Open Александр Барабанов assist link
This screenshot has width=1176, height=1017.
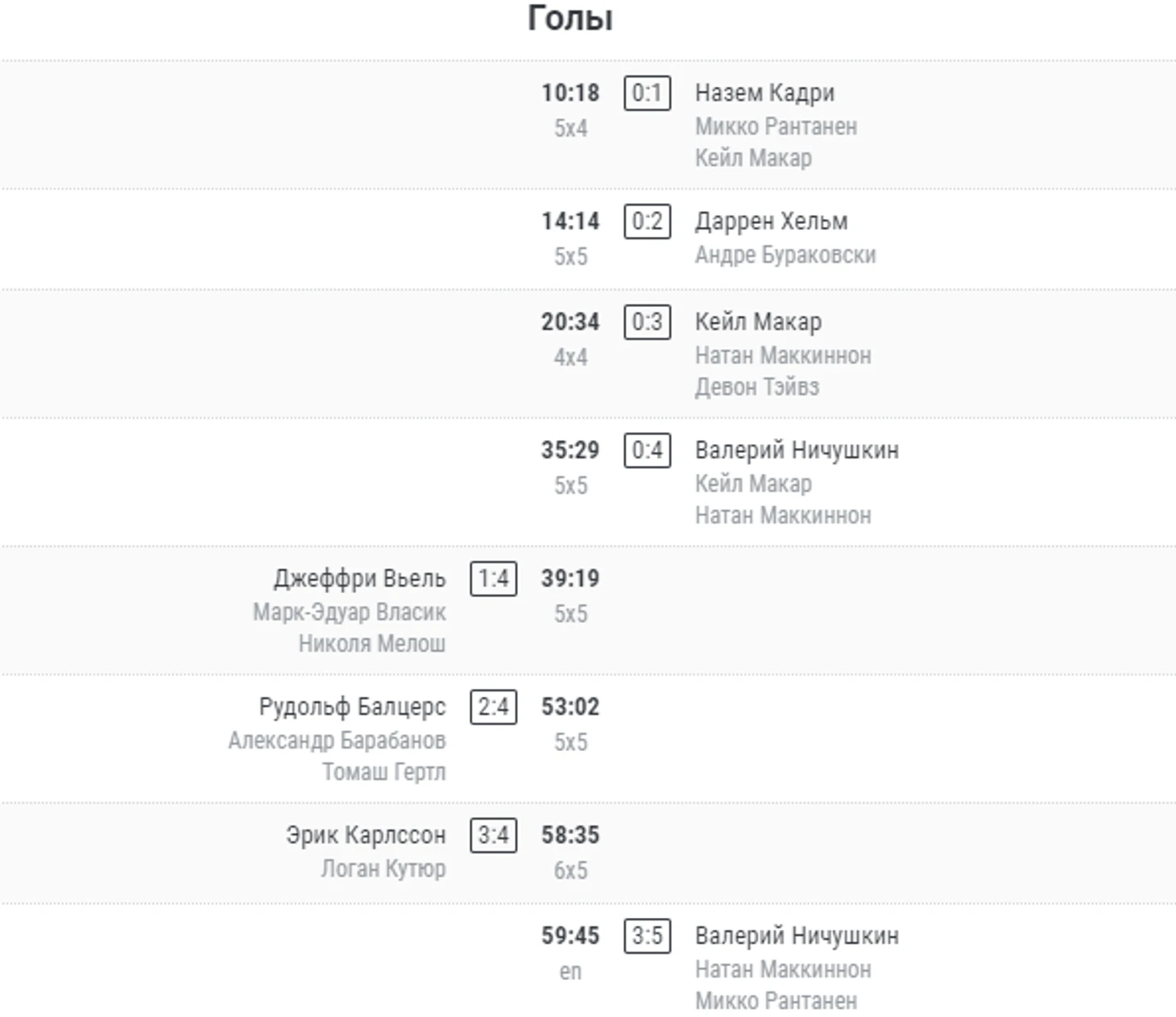337,741
